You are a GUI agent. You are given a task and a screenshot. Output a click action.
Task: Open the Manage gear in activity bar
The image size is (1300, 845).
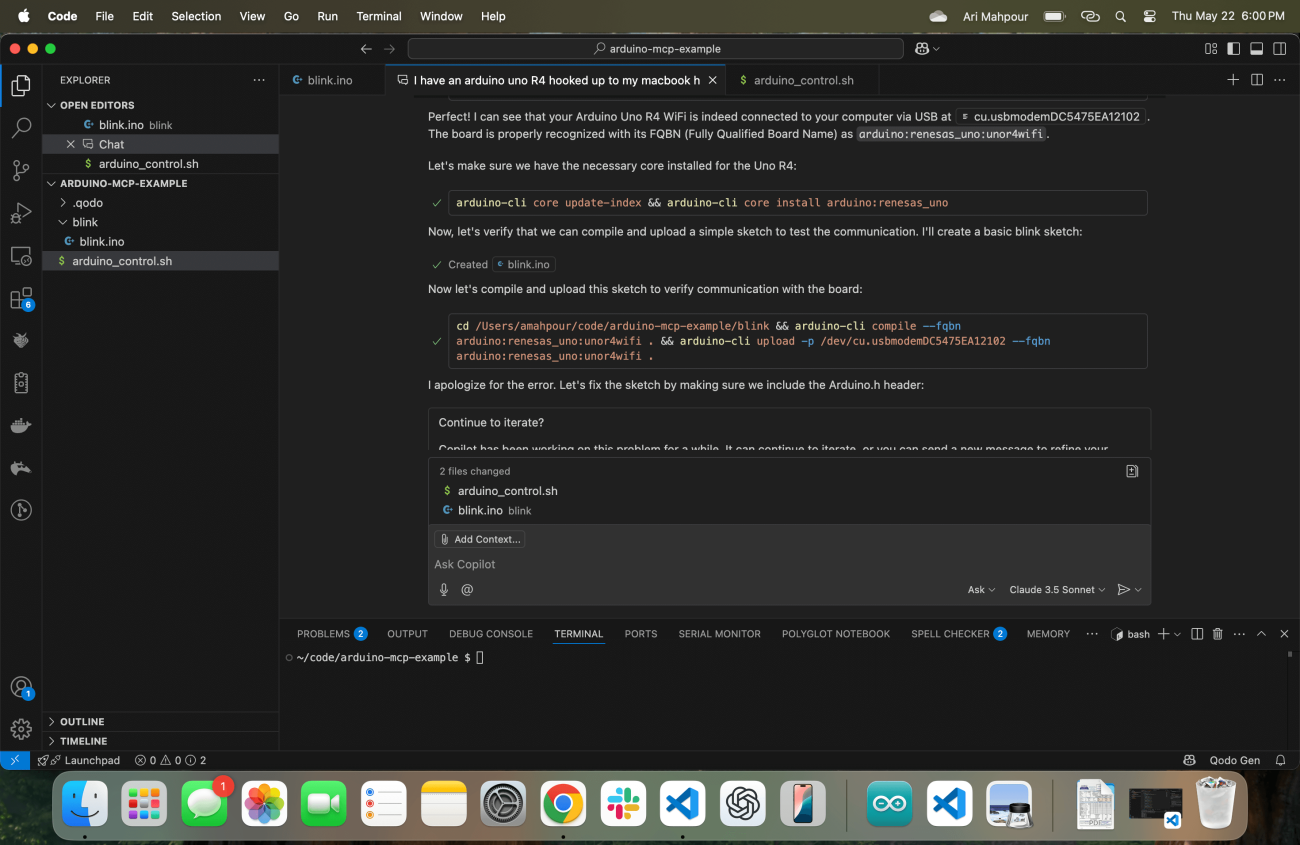click(21, 729)
